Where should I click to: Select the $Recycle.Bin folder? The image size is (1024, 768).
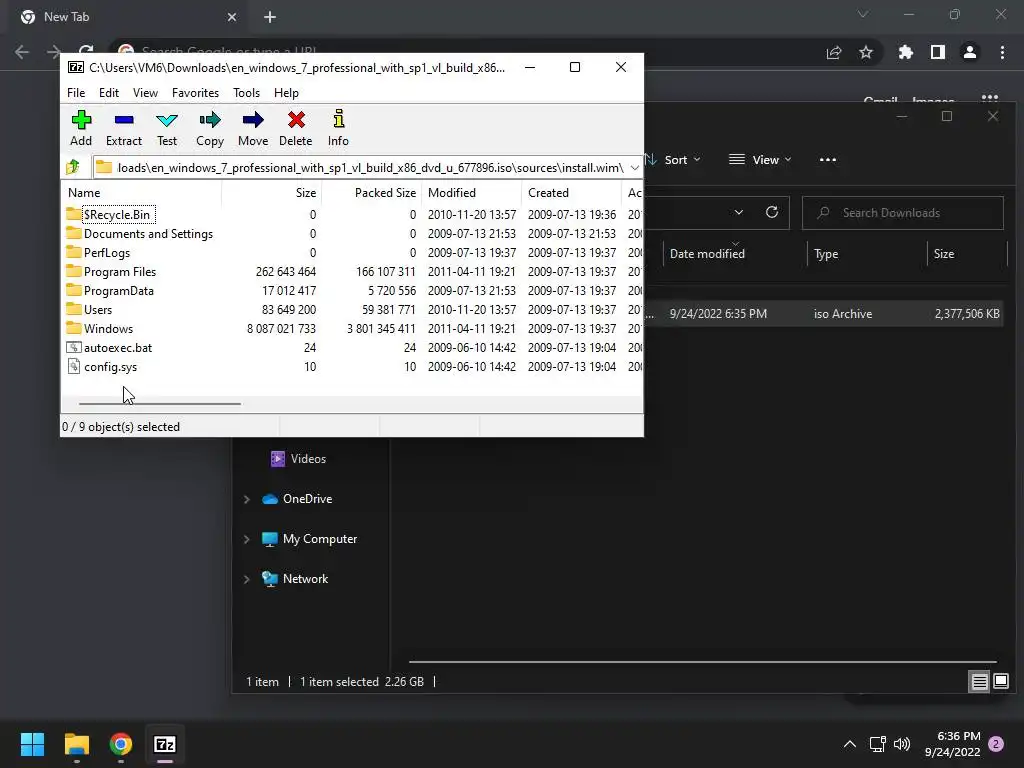(353, 214)
